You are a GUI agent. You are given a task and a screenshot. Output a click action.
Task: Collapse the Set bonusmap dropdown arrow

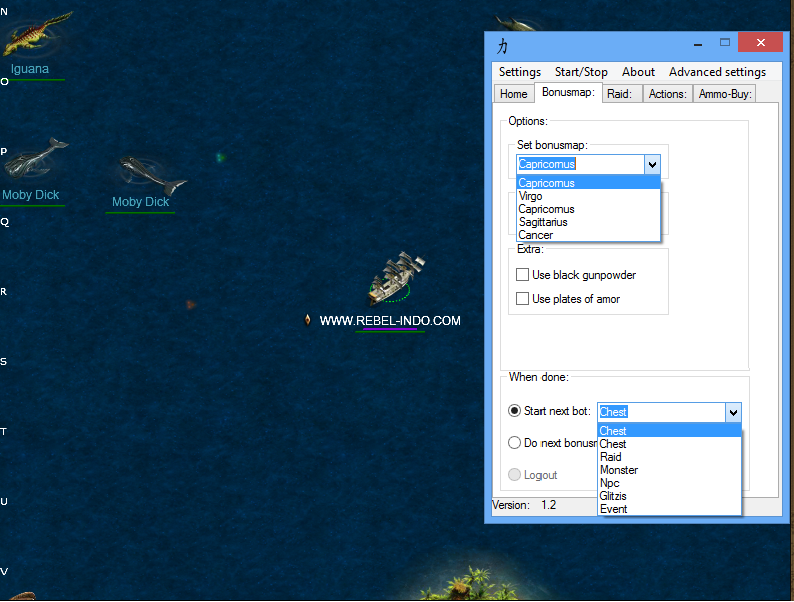(652, 164)
